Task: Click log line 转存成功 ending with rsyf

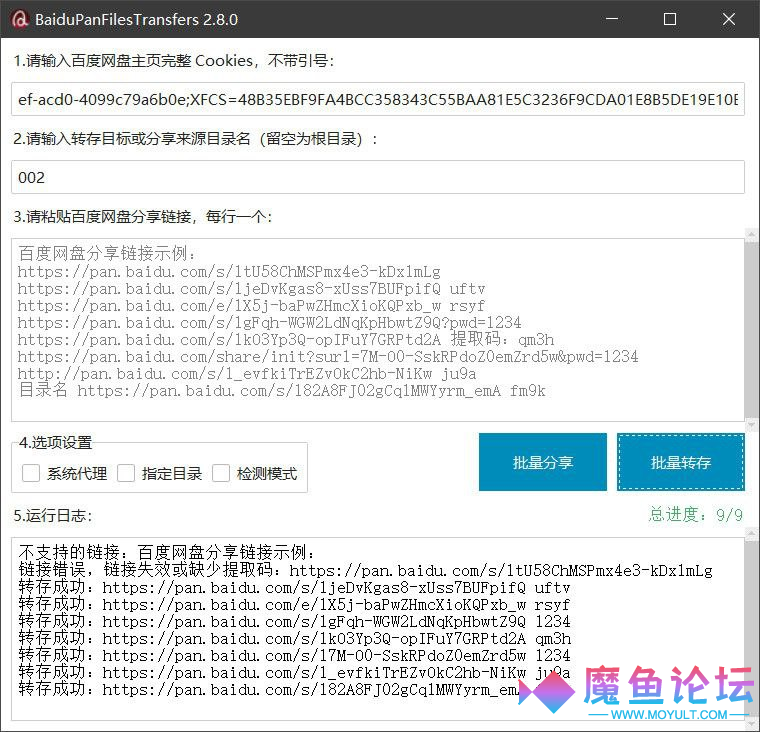Action: point(295,605)
